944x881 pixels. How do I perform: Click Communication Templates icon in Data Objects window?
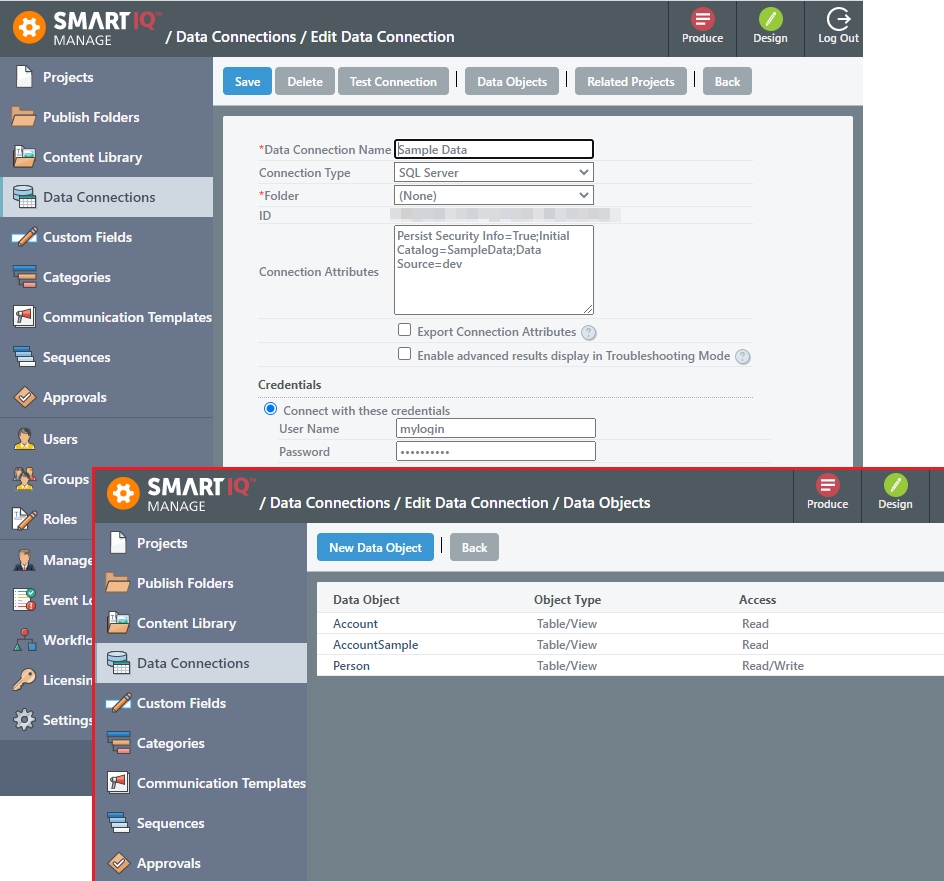[118, 783]
